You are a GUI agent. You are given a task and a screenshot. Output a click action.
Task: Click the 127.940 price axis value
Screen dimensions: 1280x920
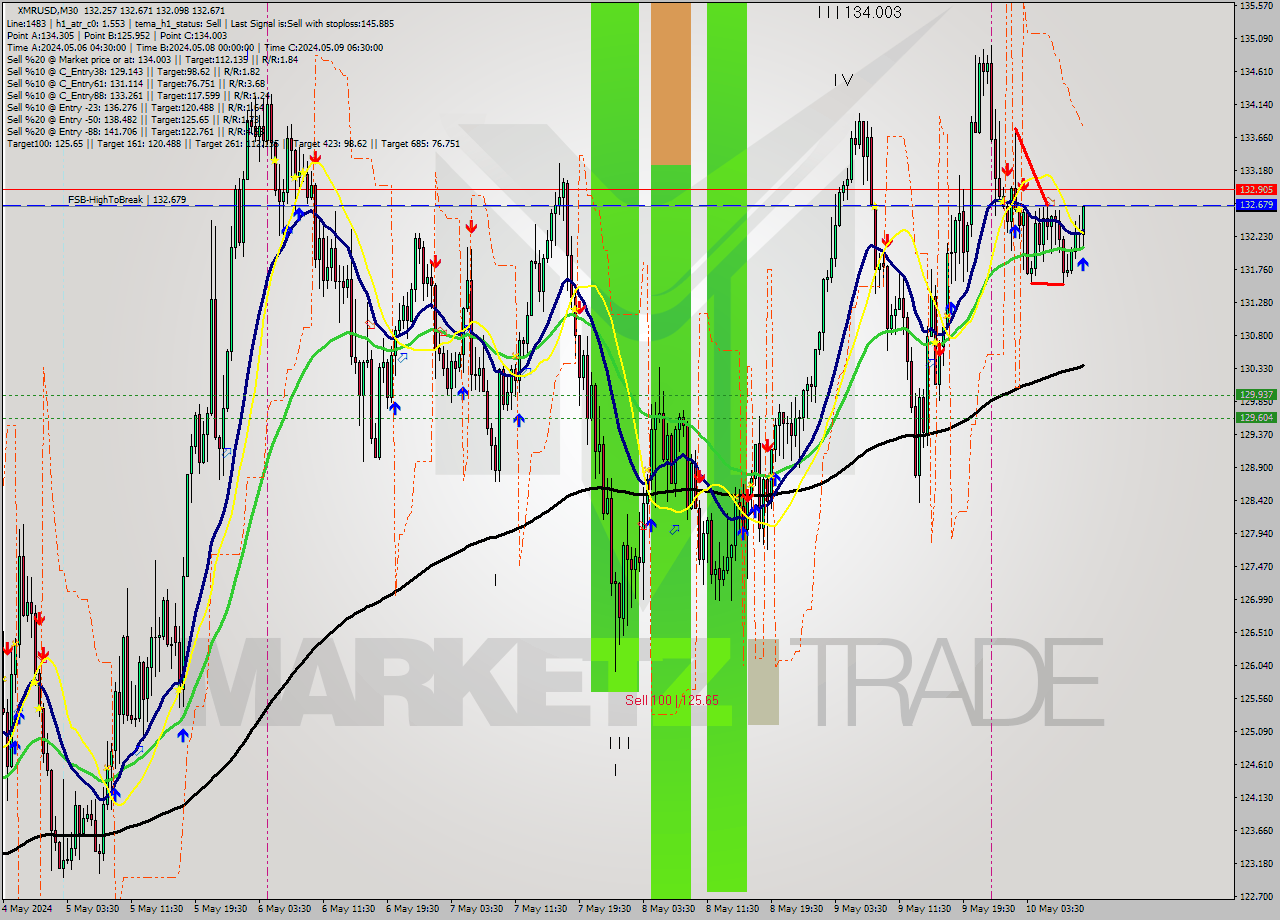[x=1256, y=534]
